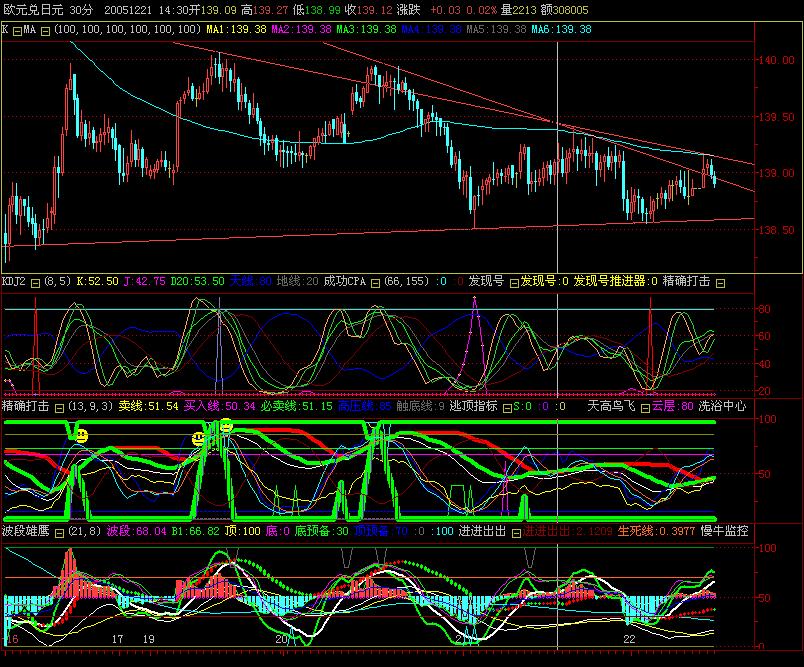Click the box icon after KDJ2
The height and width of the screenshot is (667, 804).
(35, 283)
